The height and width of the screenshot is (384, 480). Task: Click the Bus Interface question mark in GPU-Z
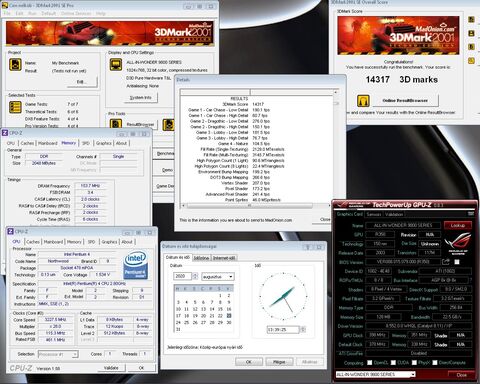click(x=471, y=280)
